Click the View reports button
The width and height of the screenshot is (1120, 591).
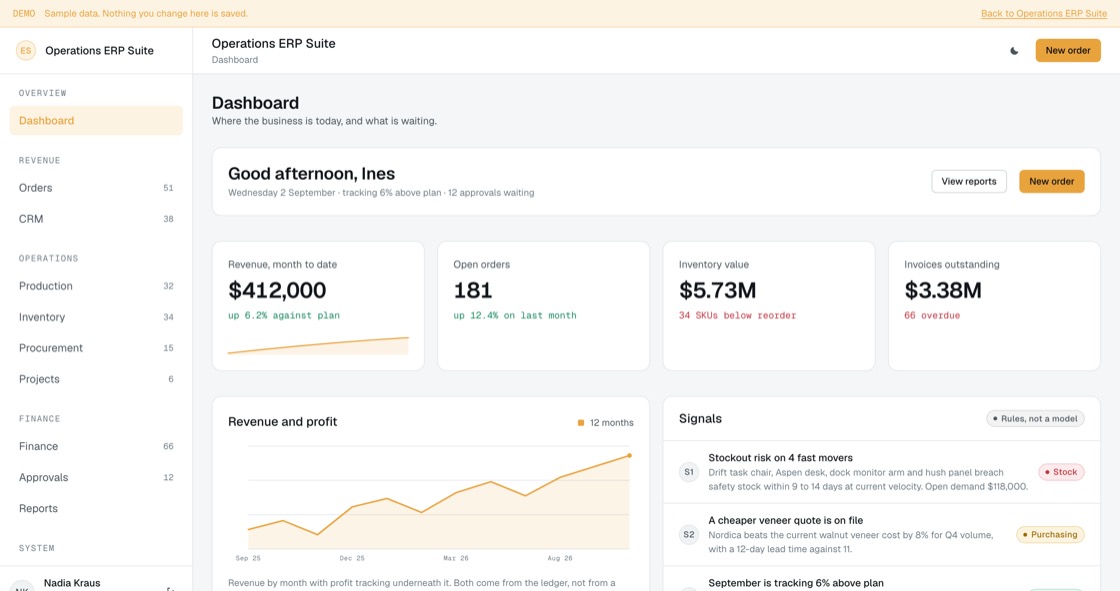(969, 182)
